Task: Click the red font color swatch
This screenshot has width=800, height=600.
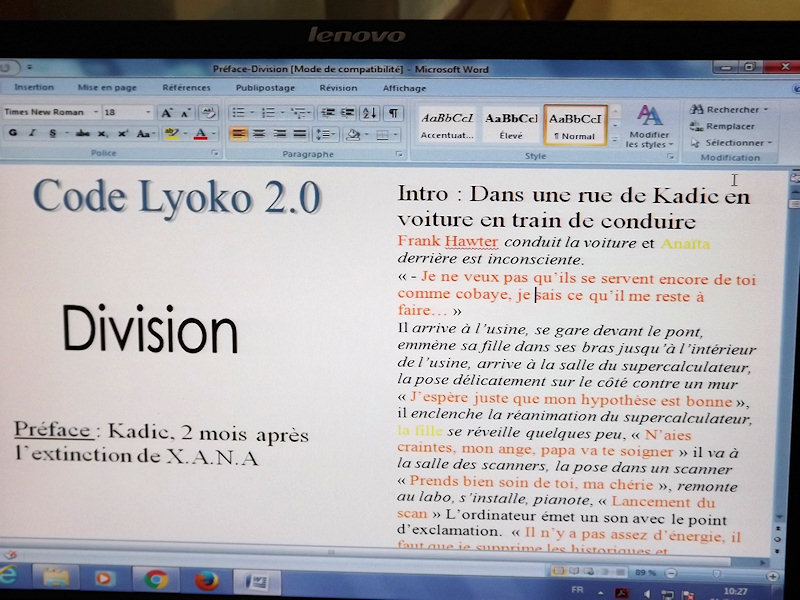Action: click(x=202, y=134)
